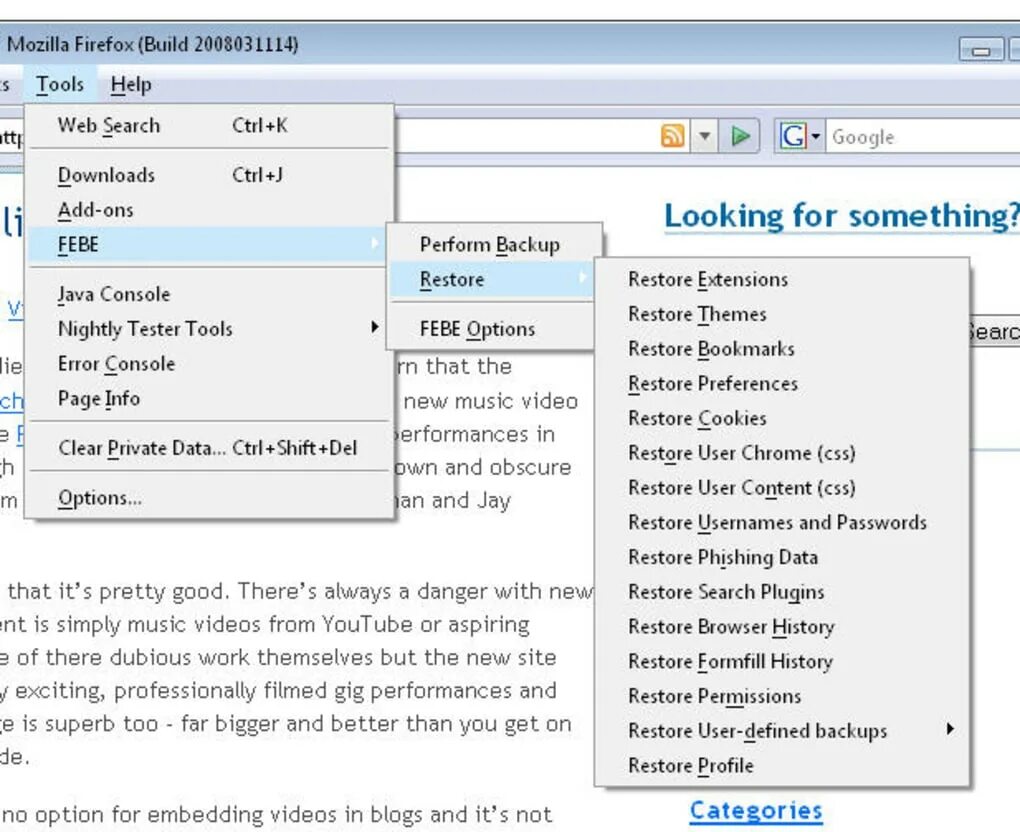1020x832 pixels.
Task: Choose Restore Themes
Action: click(x=782, y=314)
